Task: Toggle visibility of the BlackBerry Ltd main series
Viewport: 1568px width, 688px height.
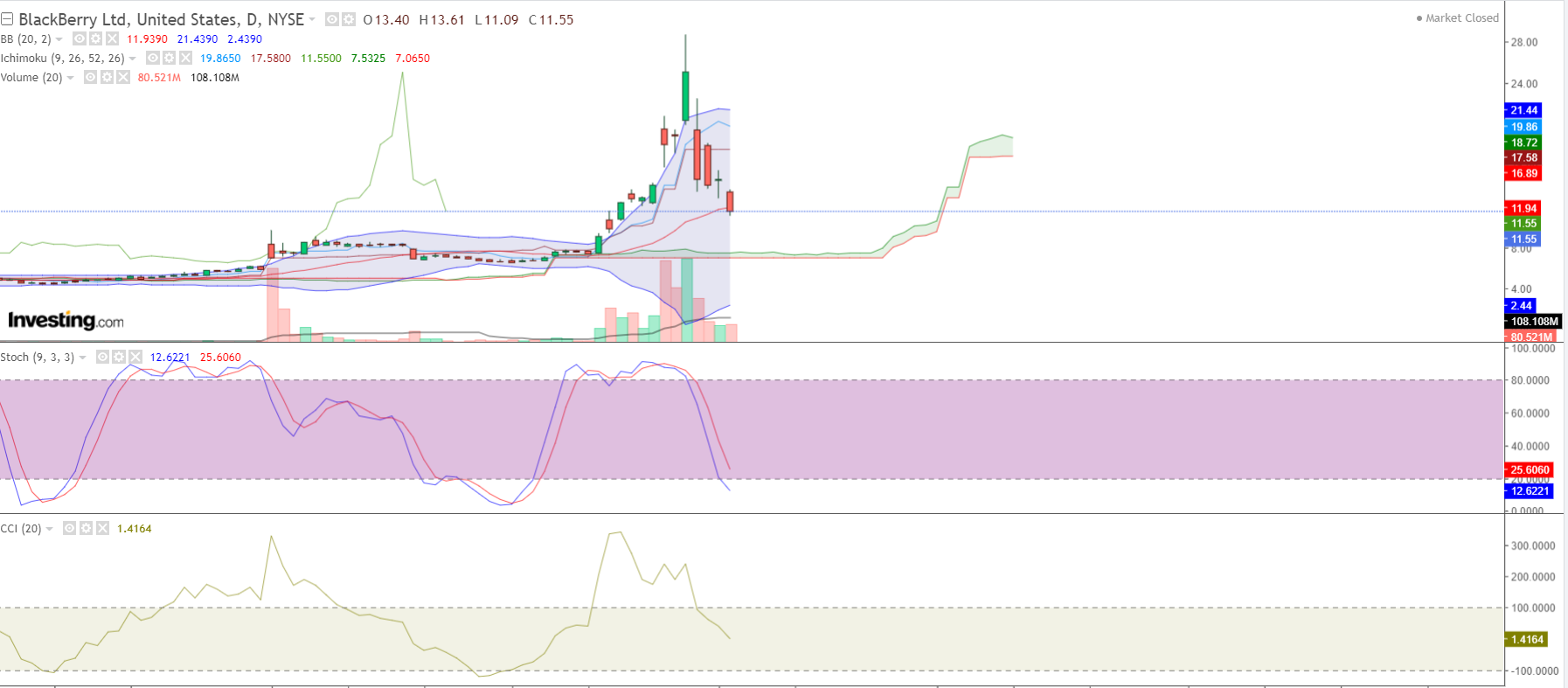Action: pos(332,19)
